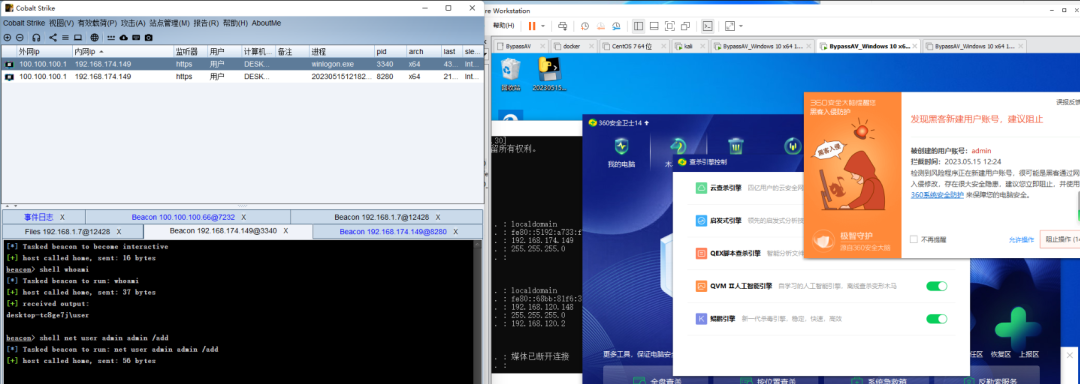Open 攻击(A) menu
Viewport: 1080px width, 384px height.
(133, 23)
